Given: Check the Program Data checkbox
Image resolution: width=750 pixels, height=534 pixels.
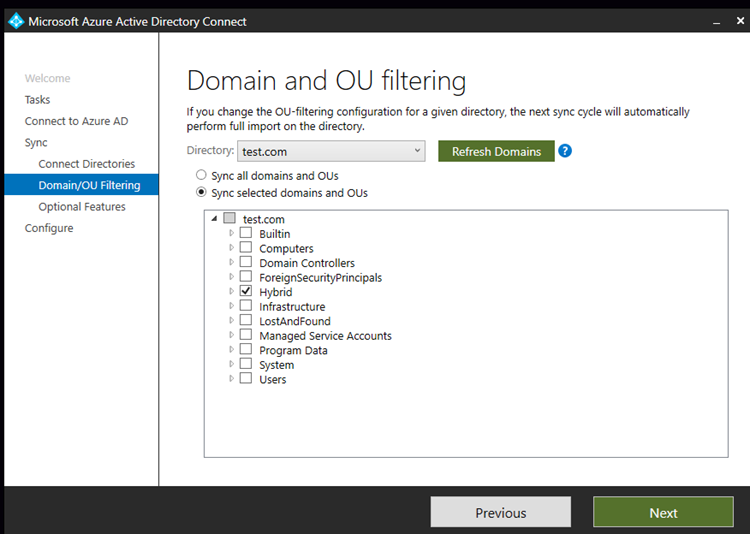Looking at the screenshot, I should pyautogui.click(x=246, y=349).
